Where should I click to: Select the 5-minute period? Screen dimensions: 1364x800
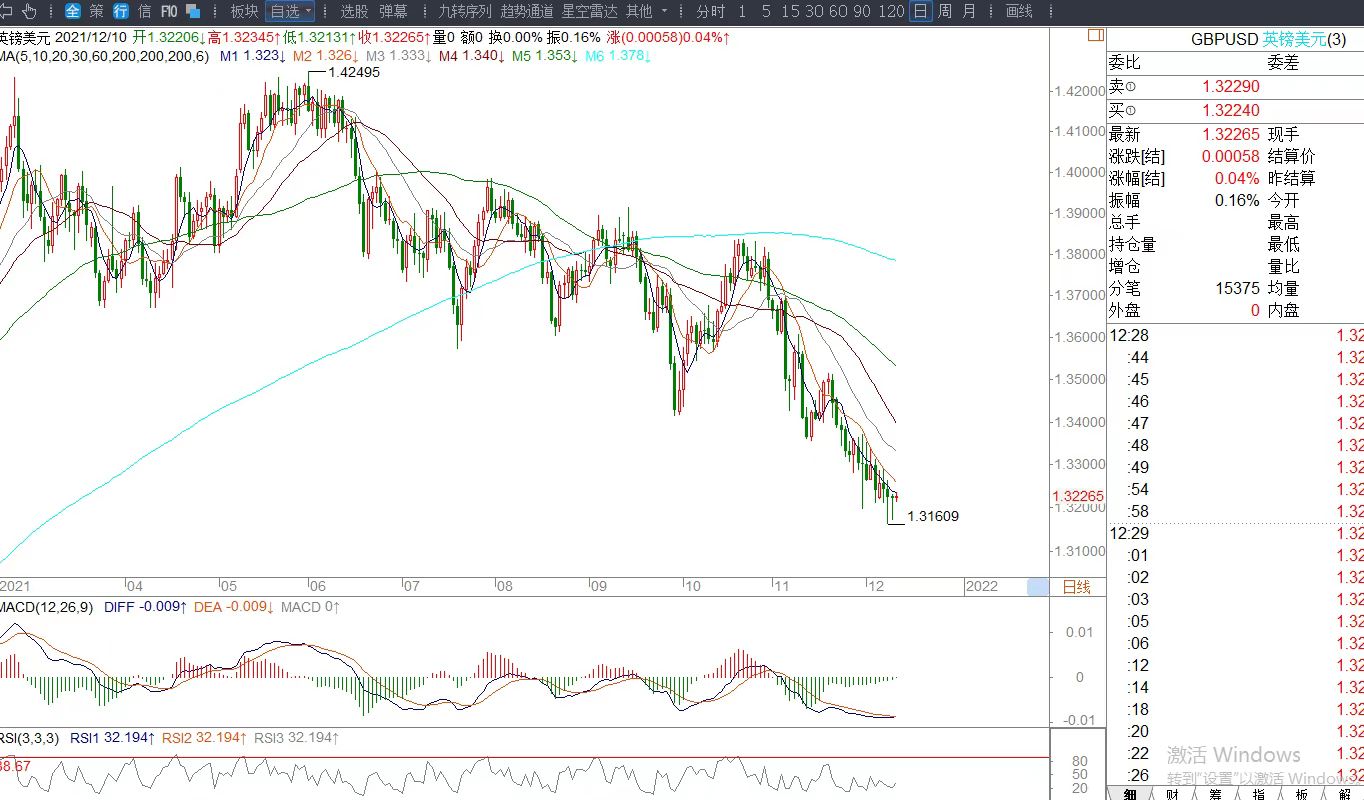(766, 11)
